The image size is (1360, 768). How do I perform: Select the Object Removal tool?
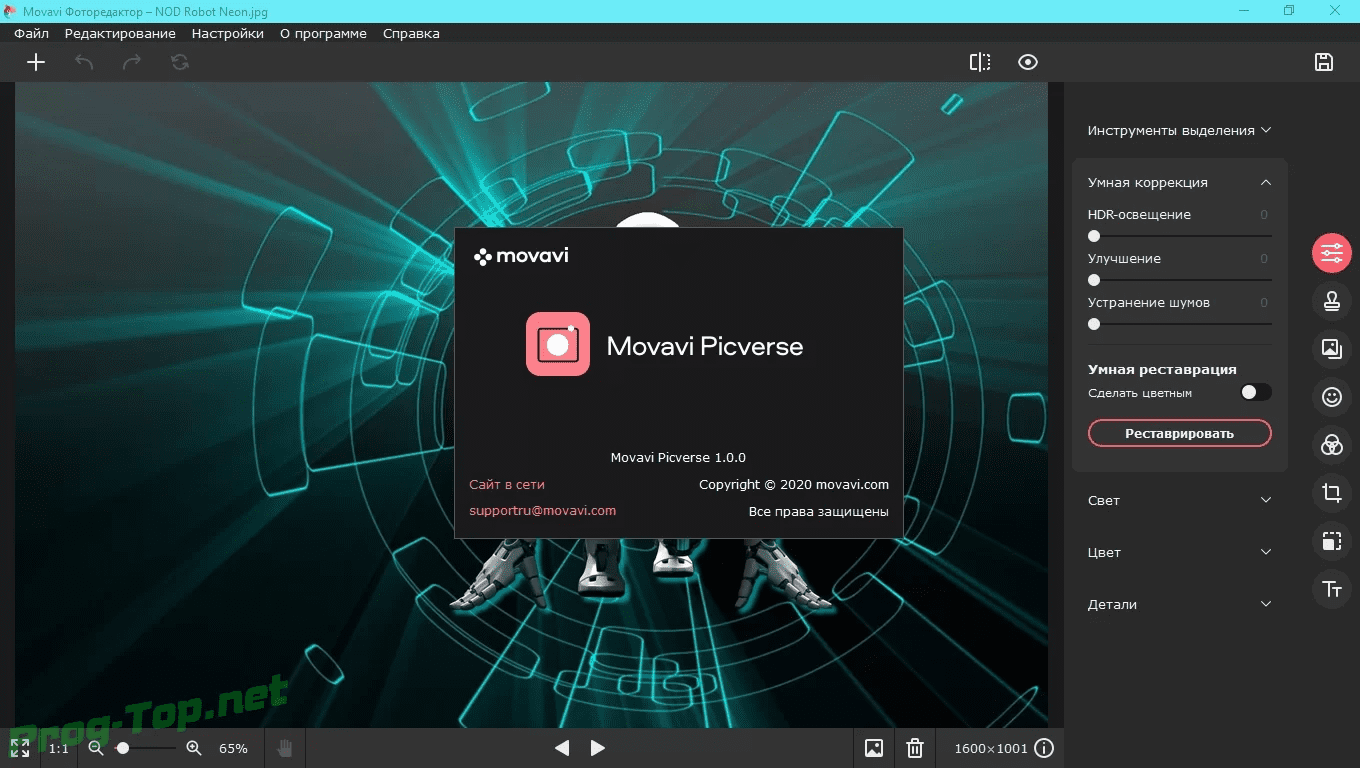pos(1331,540)
